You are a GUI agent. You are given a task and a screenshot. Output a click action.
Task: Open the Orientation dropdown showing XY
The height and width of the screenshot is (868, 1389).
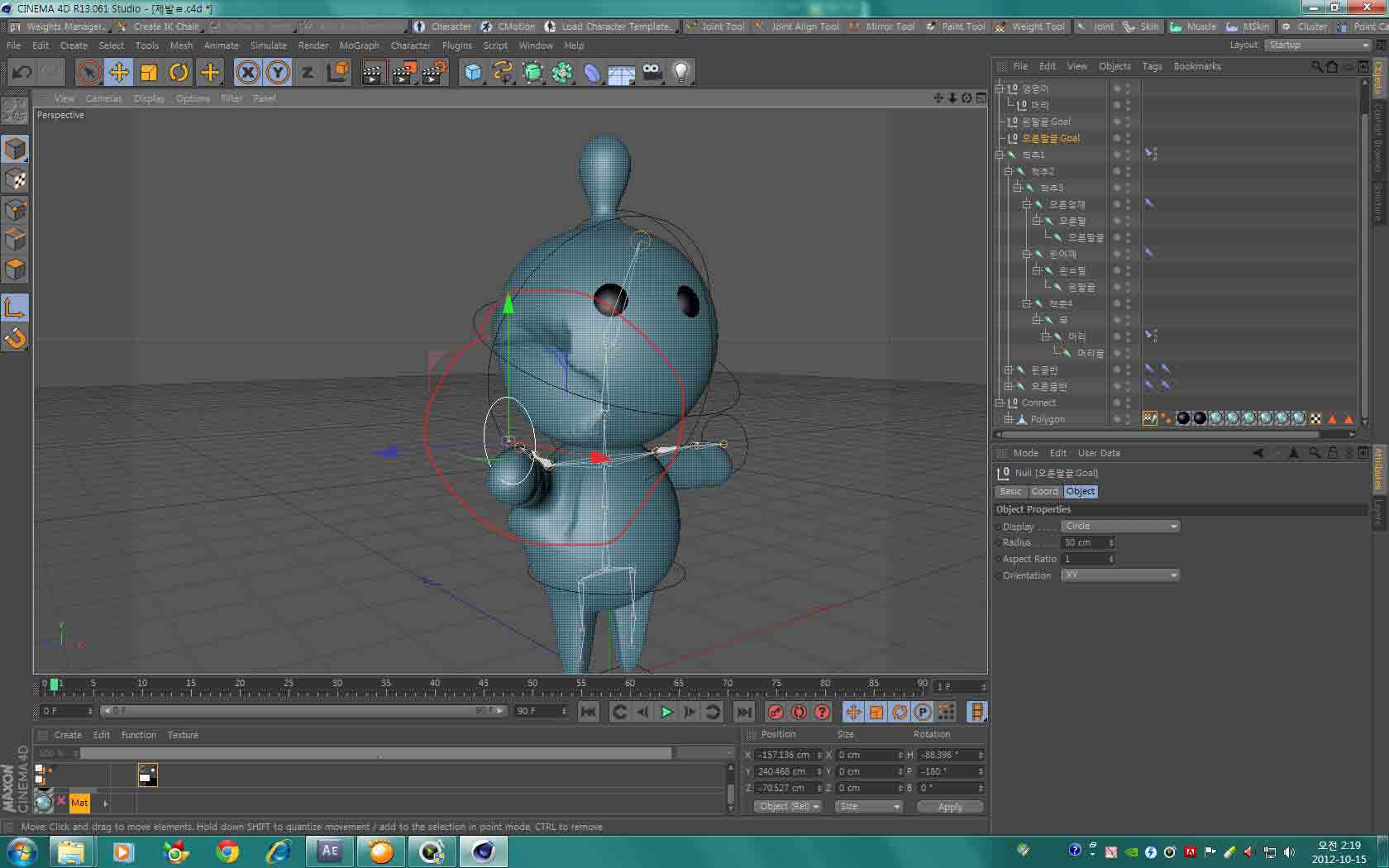click(1120, 575)
